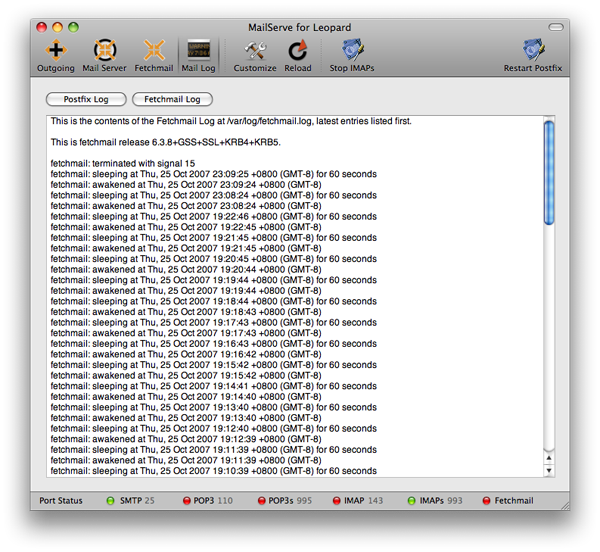This screenshot has width=600, height=552.
Task: Open the Fetchmail toolbar icon
Action: click(154, 50)
